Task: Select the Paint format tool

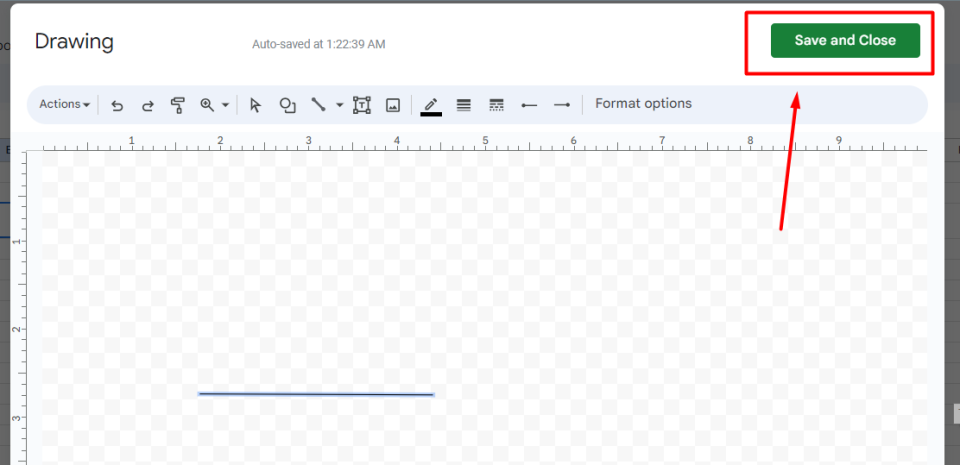Action: point(178,105)
